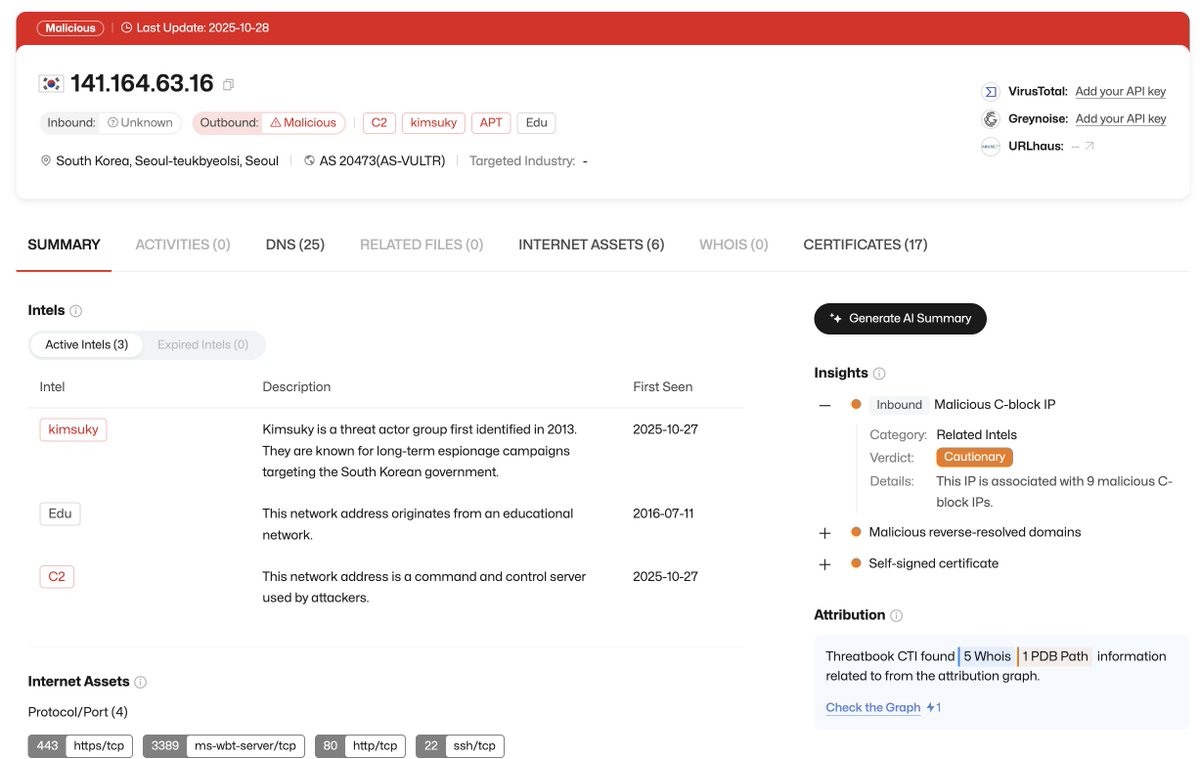The width and height of the screenshot is (1200, 759).
Task: Click the kimsuky intel in table
Action: 73,429
